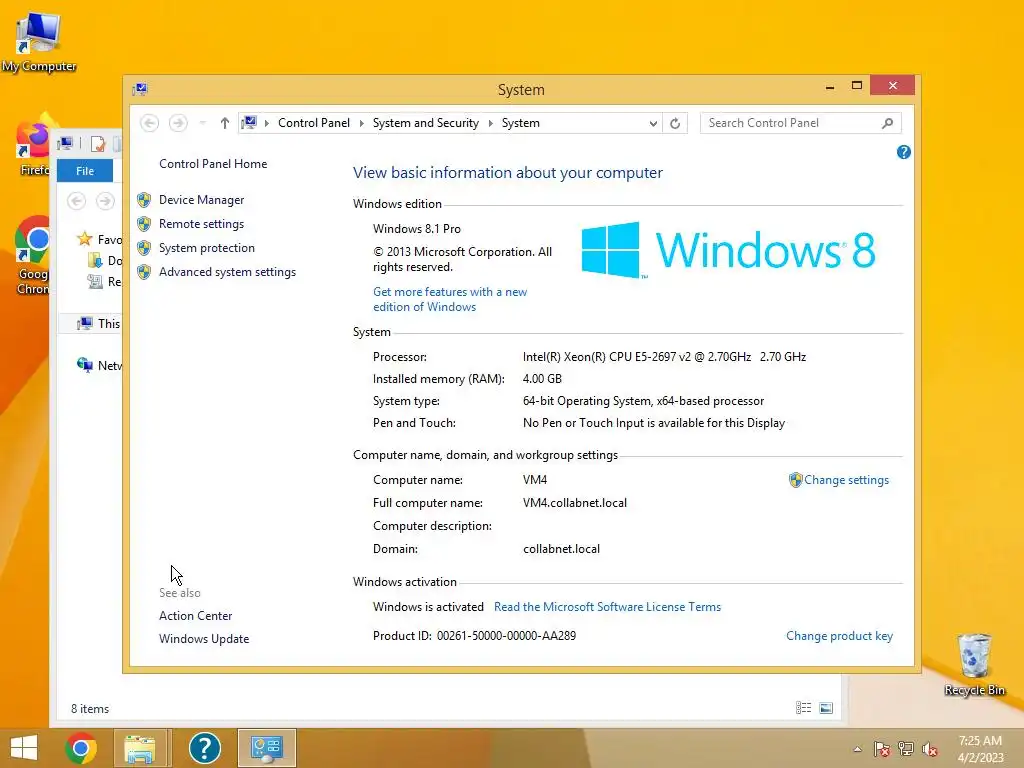Open Advanced system settings
This screenshot has width=1024, height=768.
(x=227, y=272)
